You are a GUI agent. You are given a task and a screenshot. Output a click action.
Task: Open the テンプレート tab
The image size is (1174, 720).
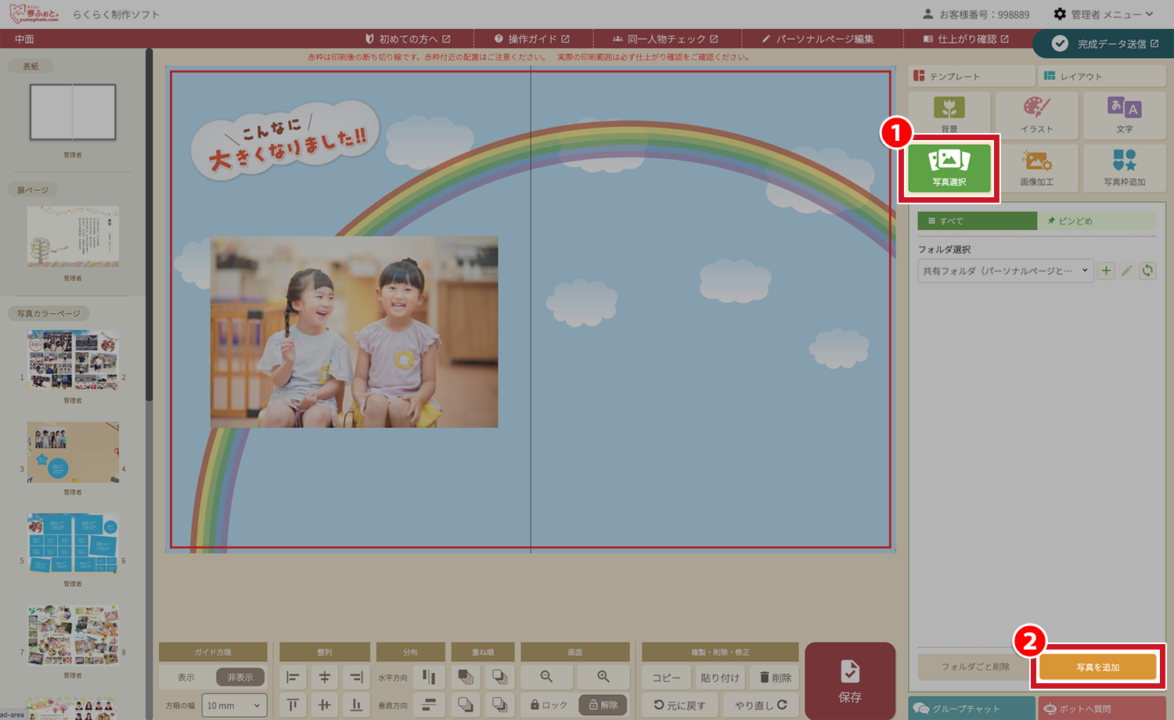pos(971,76)
